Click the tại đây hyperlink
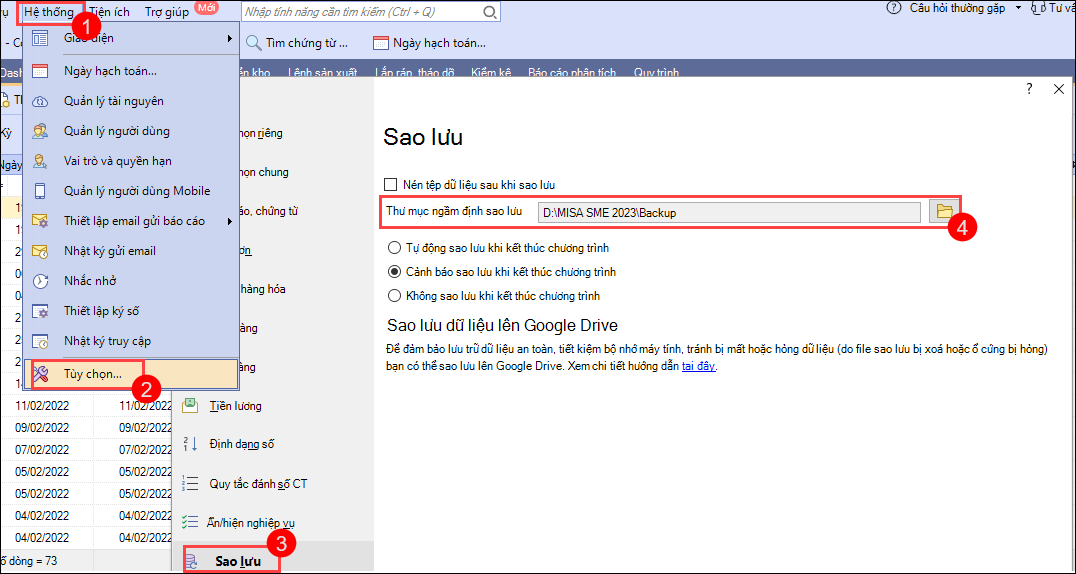This screenshot has width=1076, height=574. tap(699, 366)
